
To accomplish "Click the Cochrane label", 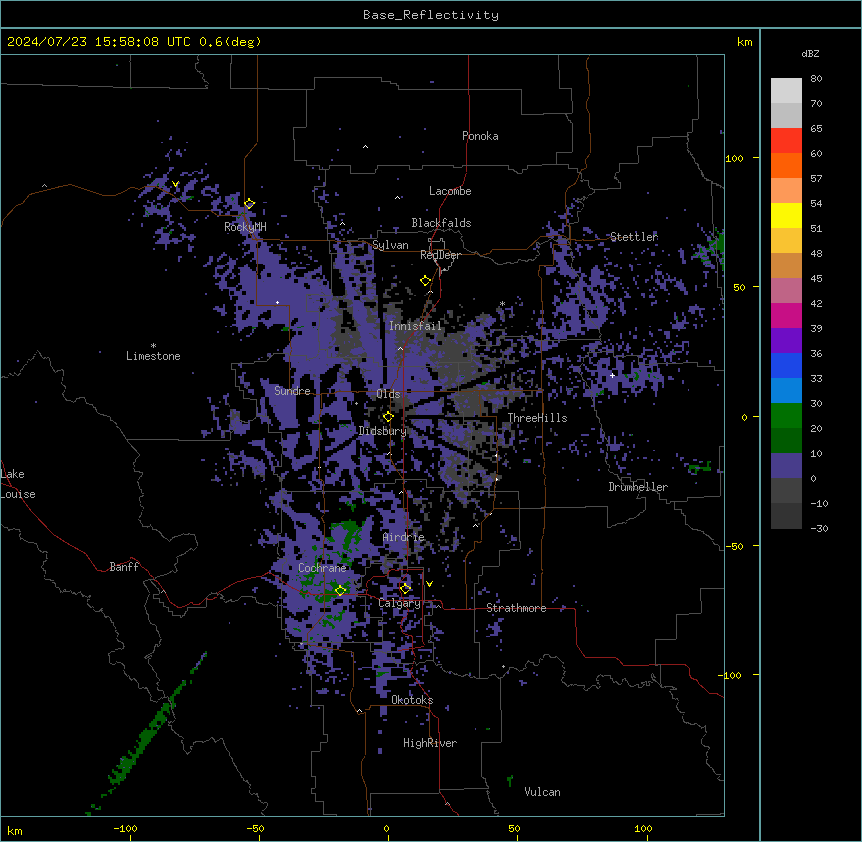I will tap(322, 568).
